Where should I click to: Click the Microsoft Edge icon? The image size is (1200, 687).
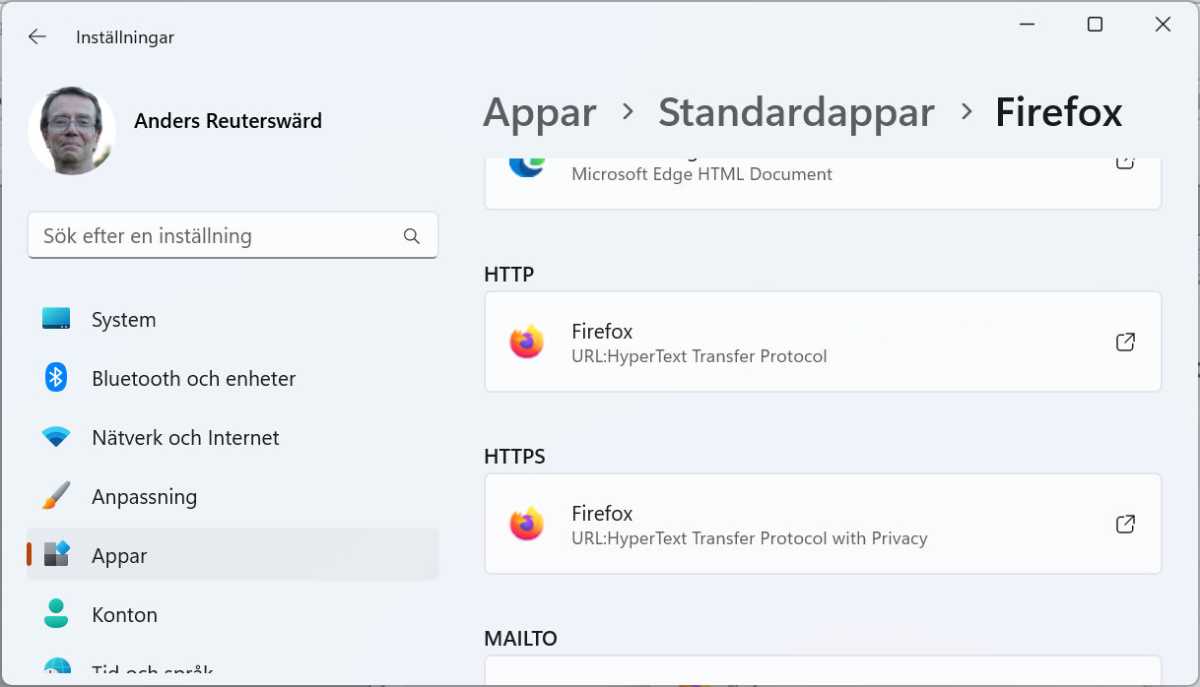[x=526, y=166]
